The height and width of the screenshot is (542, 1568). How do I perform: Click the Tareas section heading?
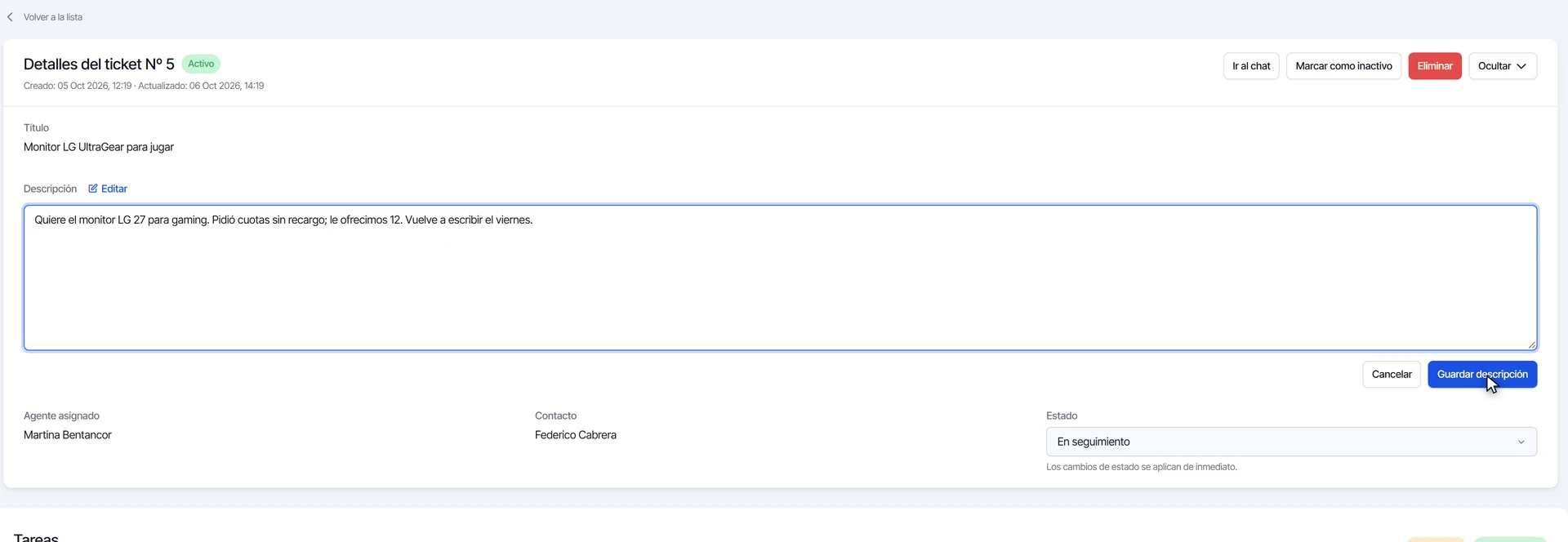point(36,537)
